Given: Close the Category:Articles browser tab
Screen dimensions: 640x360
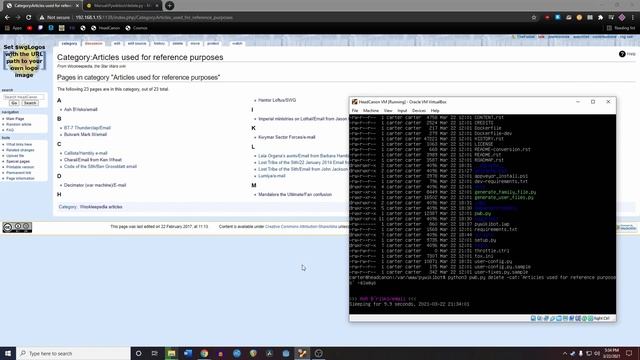Looking at the screenshot, I should [x=77, y=6].
